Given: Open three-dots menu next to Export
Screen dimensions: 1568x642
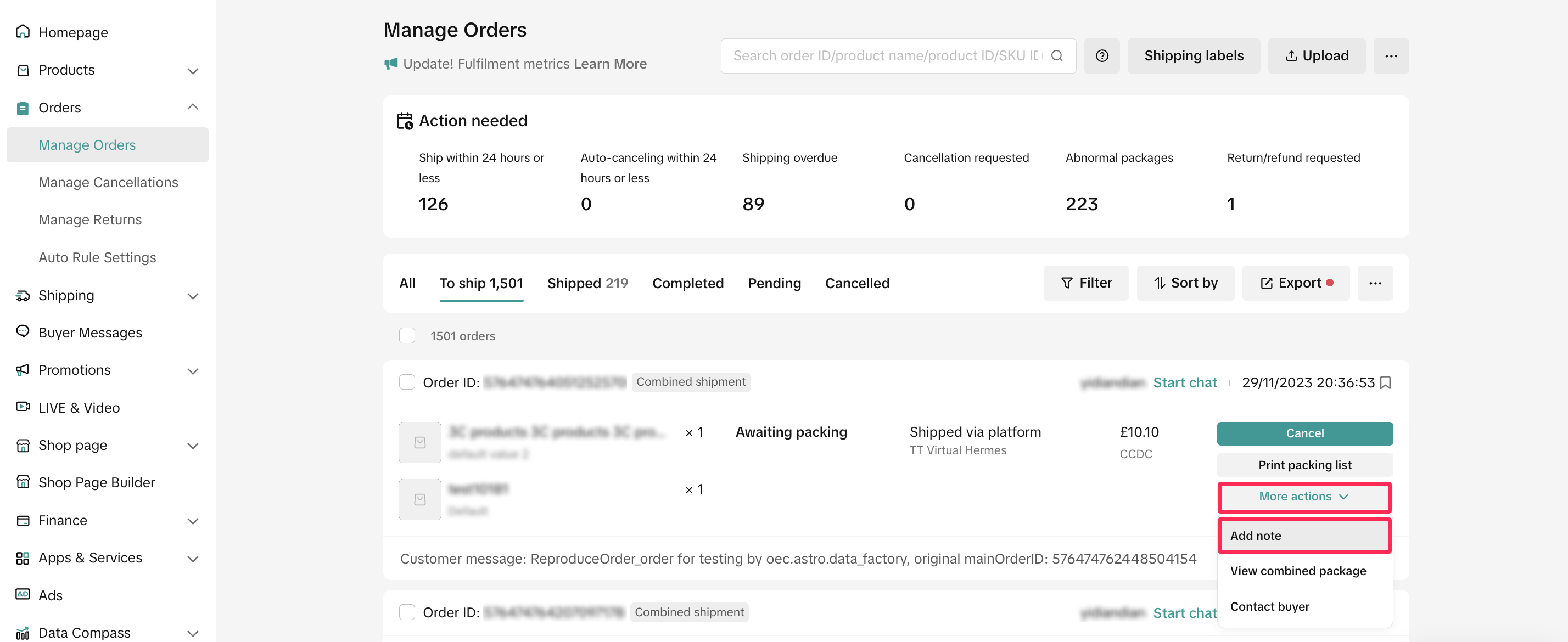Looking at the screenshot, I should coord(1374,283).
